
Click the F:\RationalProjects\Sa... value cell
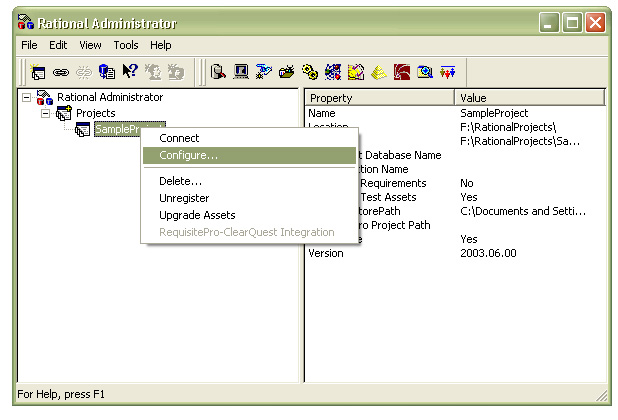pyautogui.click(x=520, y=141)
